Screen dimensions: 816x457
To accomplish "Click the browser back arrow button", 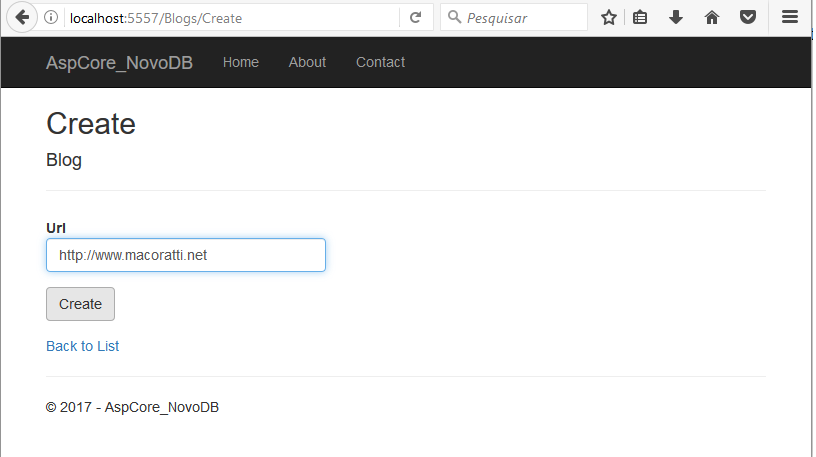I will point(22,18).
